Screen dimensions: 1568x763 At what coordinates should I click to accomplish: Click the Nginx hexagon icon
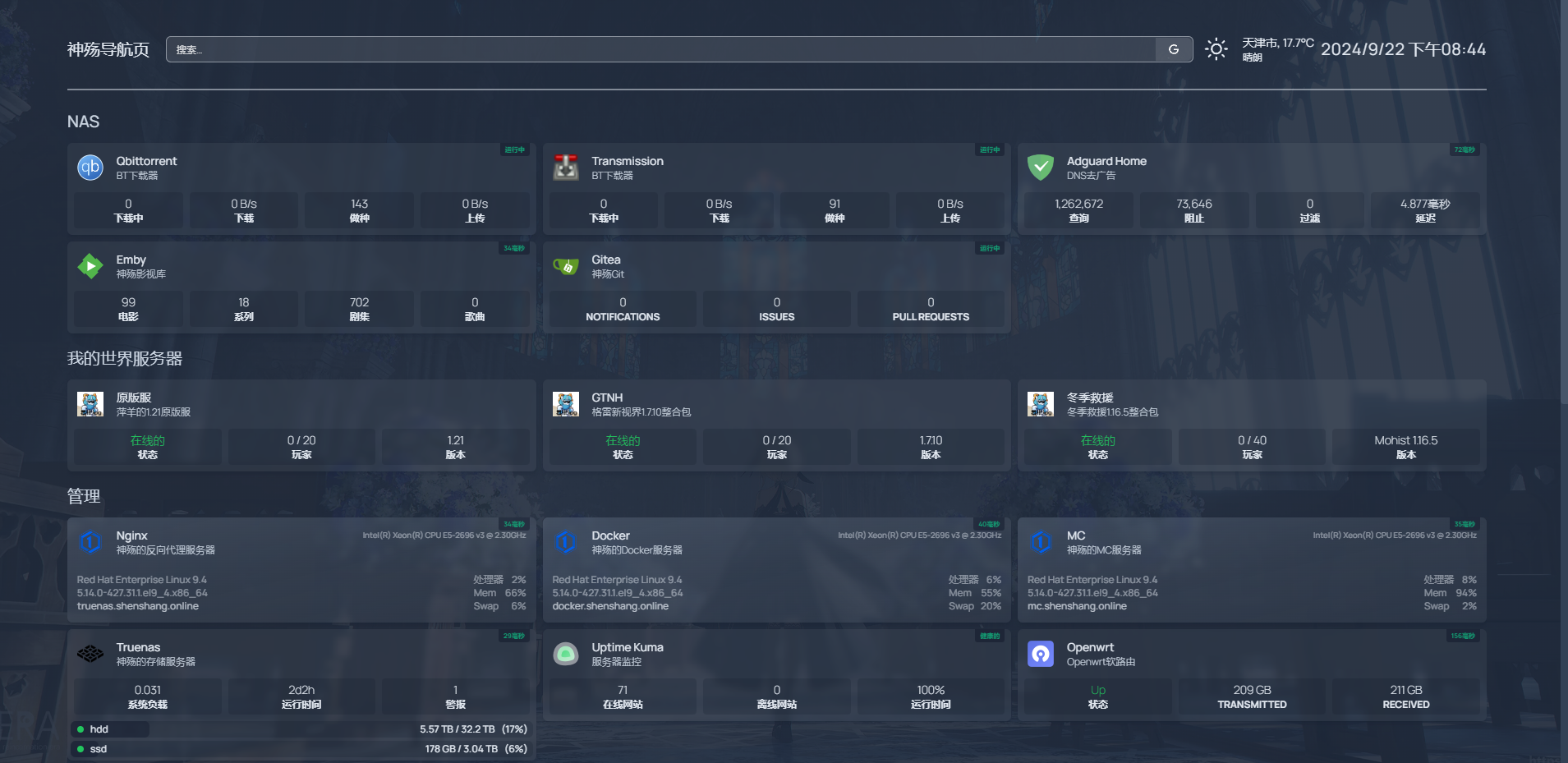point(90,542)
